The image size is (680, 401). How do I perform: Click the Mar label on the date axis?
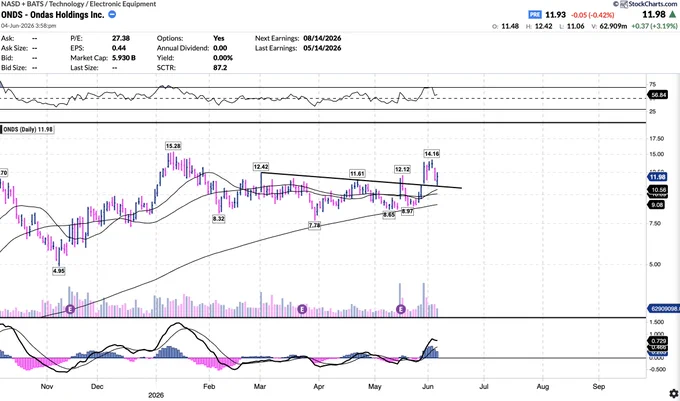[x=260, y=386]
